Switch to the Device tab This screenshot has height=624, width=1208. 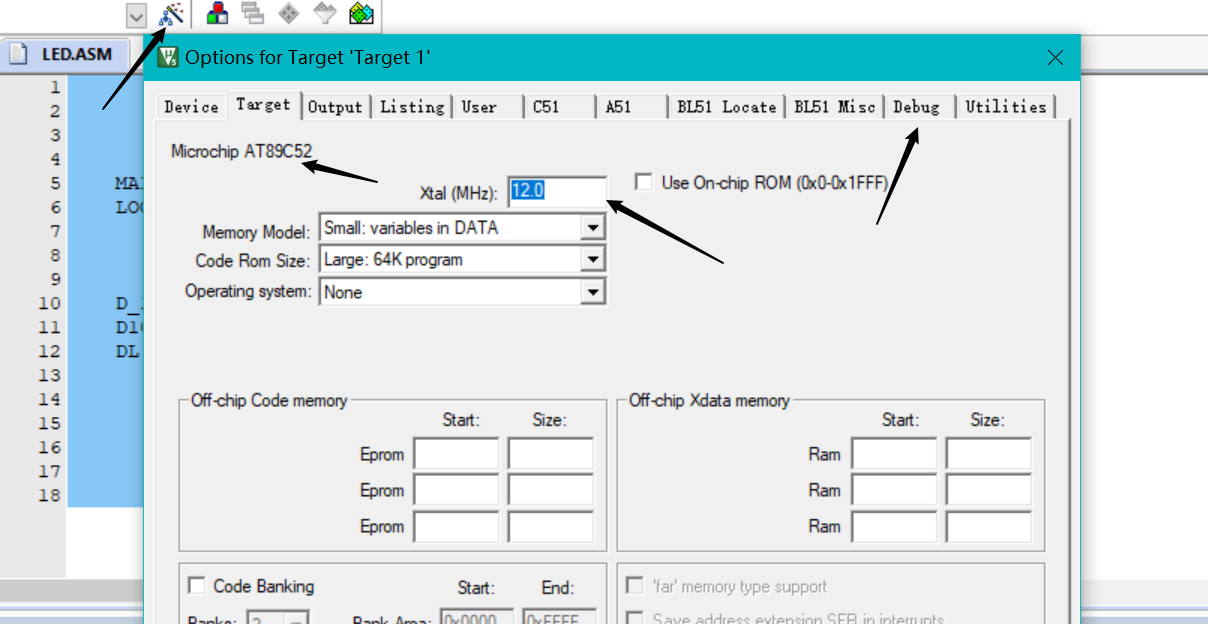click(191, 107)
